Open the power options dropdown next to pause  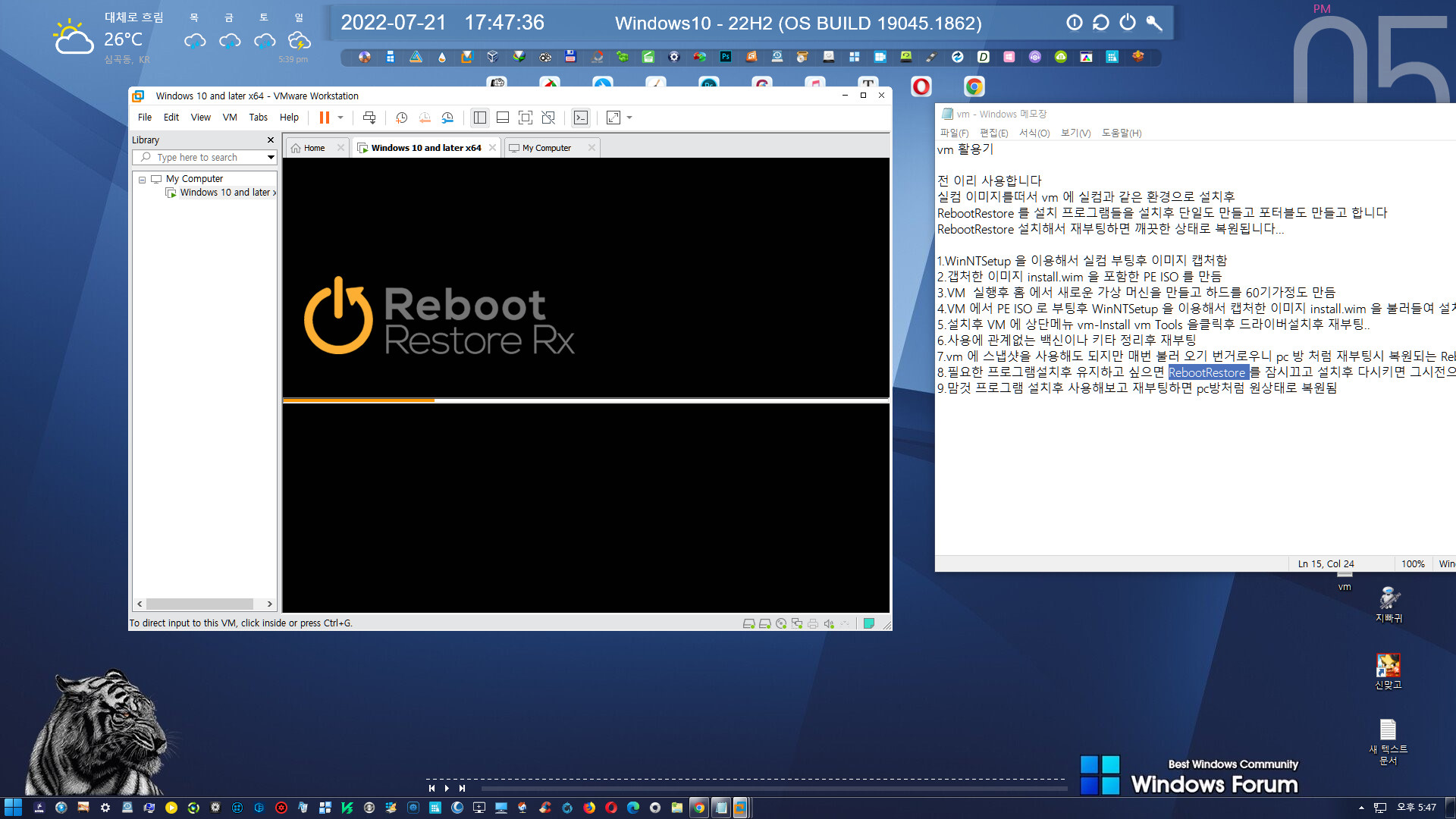(x=340, y=118)
